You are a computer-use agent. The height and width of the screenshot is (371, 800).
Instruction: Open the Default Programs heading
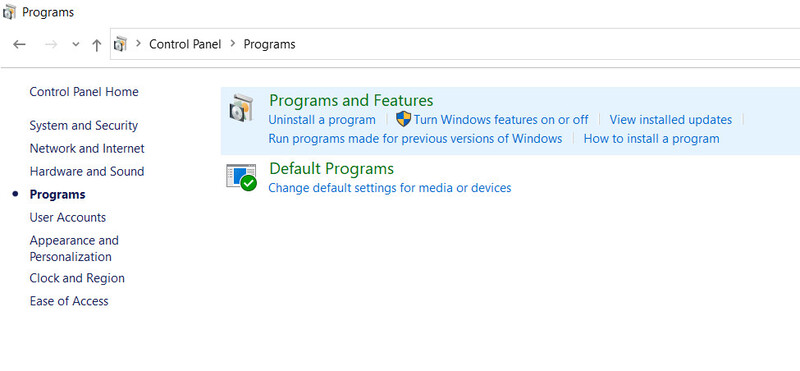pyautogui.click(x=332, y=168)
